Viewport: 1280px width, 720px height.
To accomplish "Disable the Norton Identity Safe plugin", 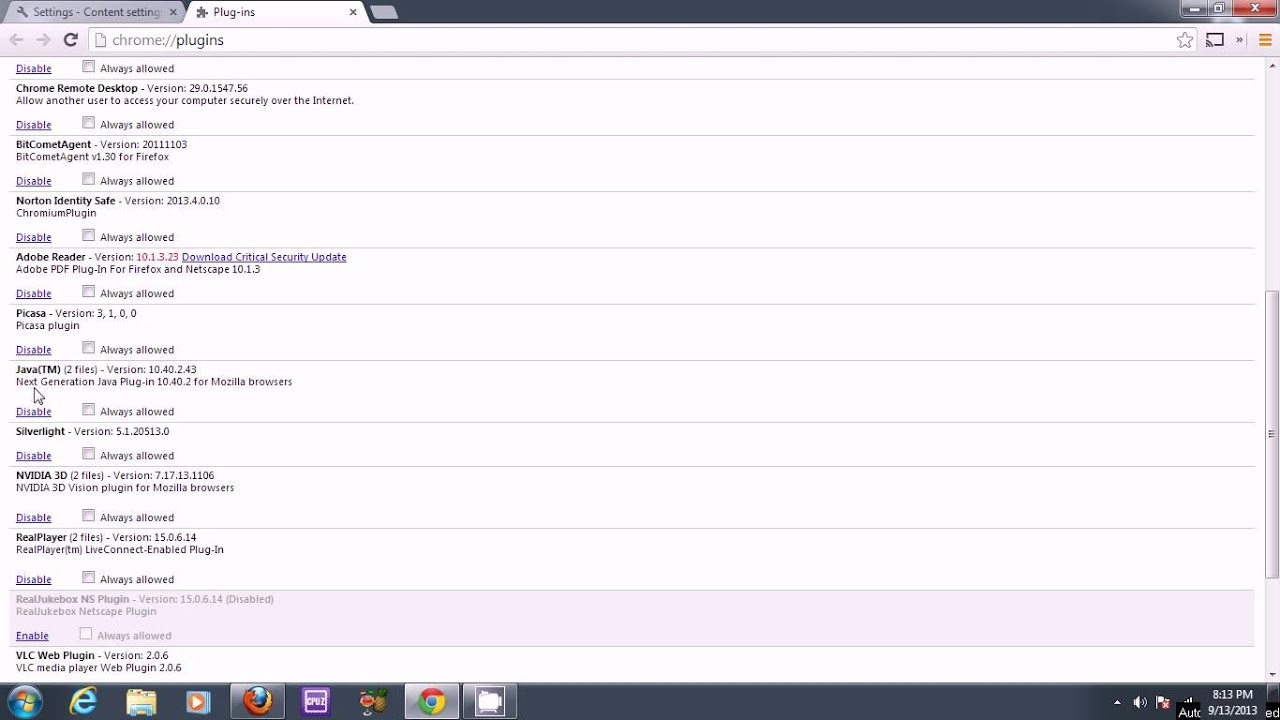I will pos(33,237).
